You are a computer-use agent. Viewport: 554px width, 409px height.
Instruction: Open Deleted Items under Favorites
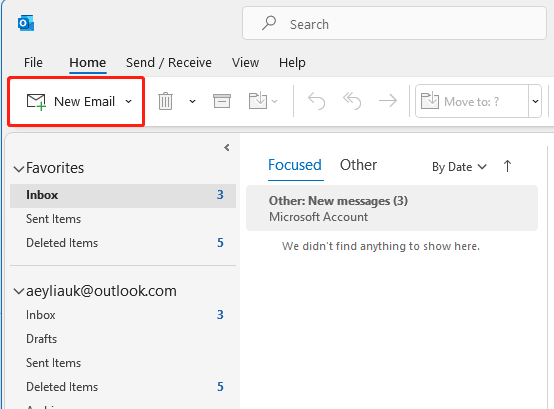(x=123, y=243)
